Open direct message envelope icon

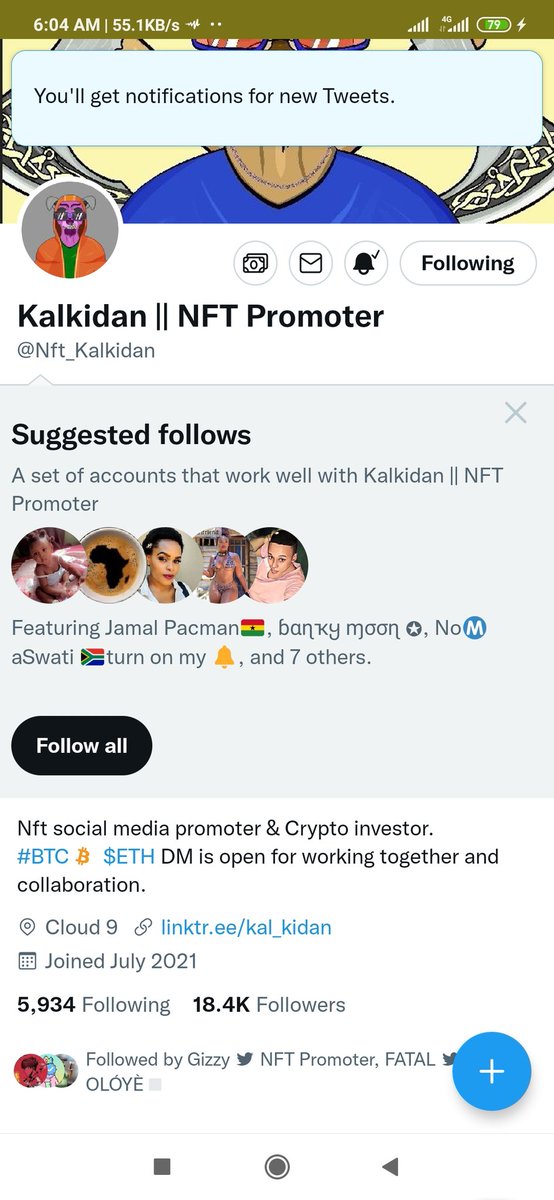point(311,263)
